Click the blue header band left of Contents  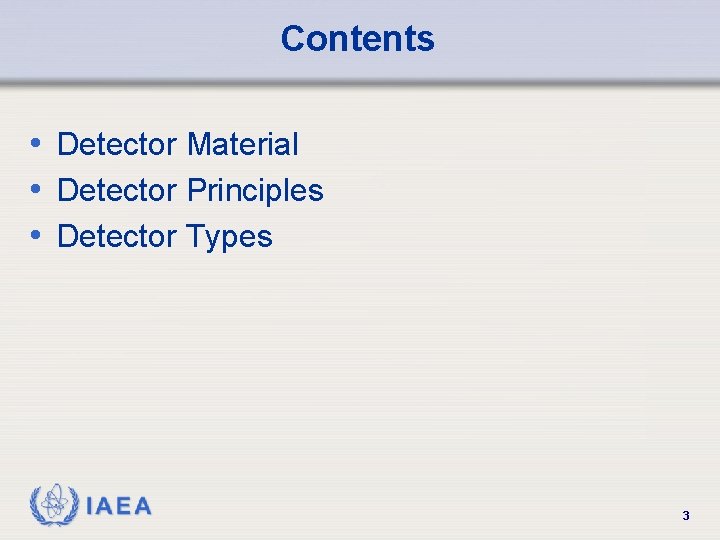[130, 40]
